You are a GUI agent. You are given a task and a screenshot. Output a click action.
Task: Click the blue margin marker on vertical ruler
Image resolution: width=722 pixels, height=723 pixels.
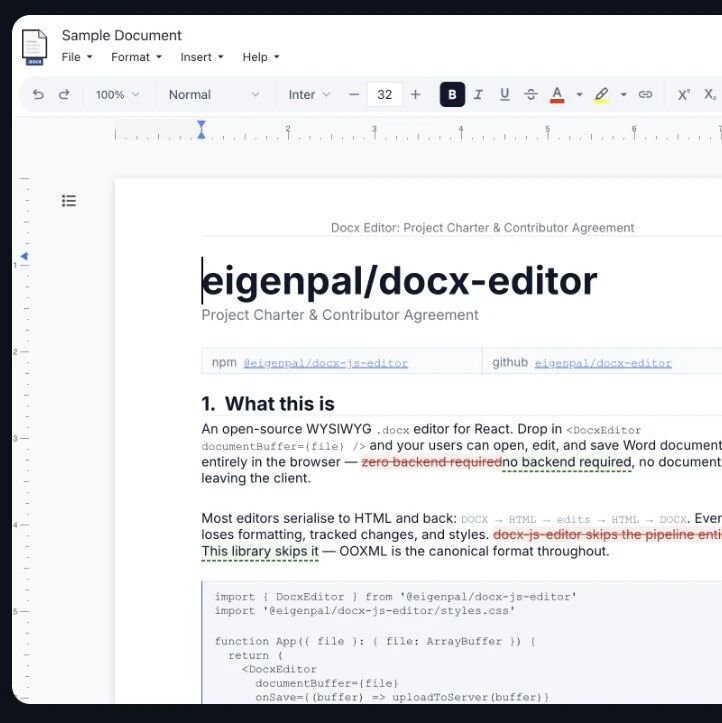tap(24, 256)
